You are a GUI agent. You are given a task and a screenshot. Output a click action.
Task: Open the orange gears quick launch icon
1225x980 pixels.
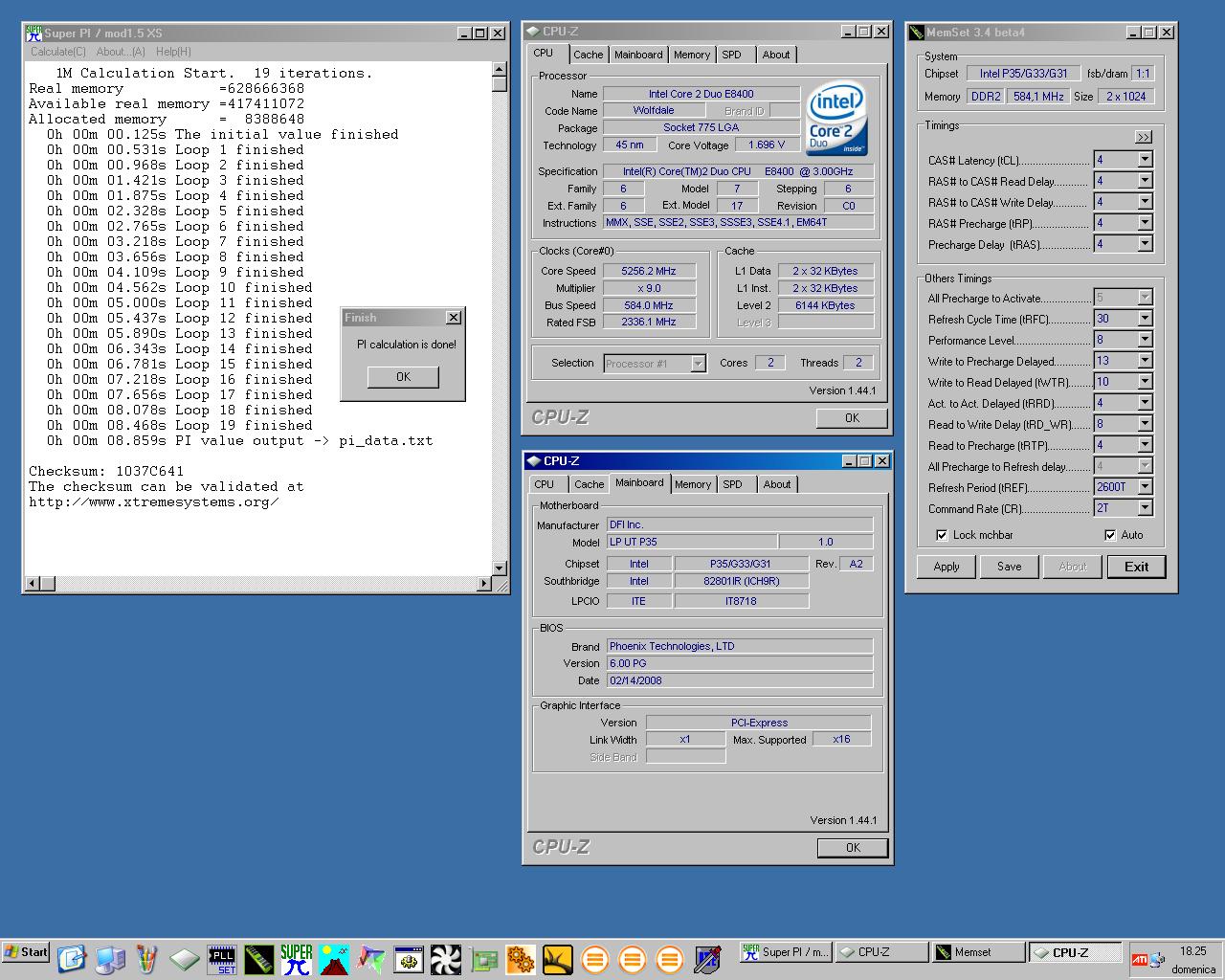coord(520,959)
